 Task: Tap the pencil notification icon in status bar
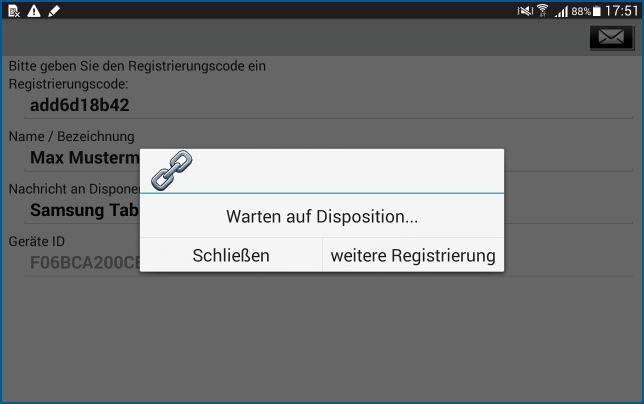click(x=54, y=10)
